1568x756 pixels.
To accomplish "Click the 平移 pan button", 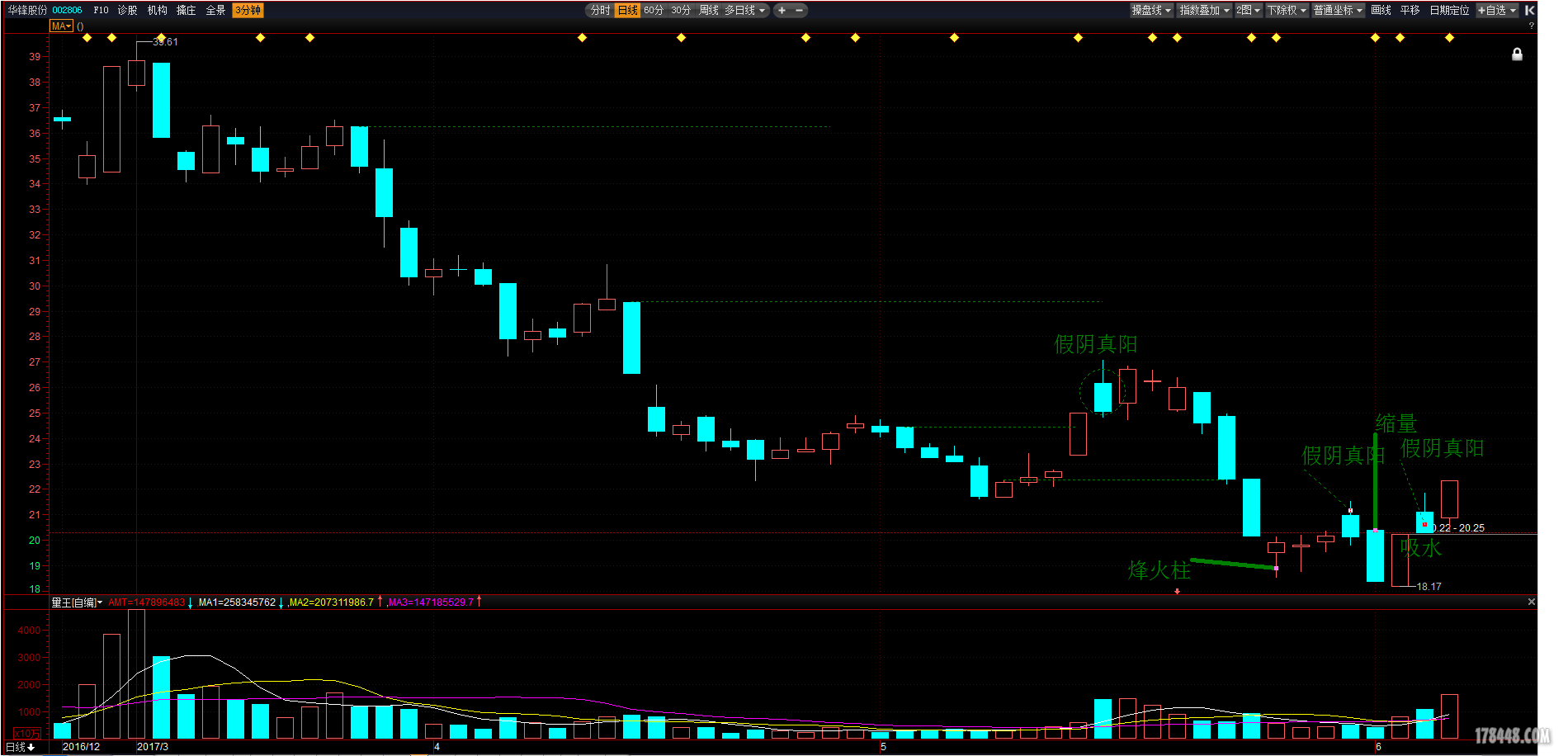I will coord(1410,10).
